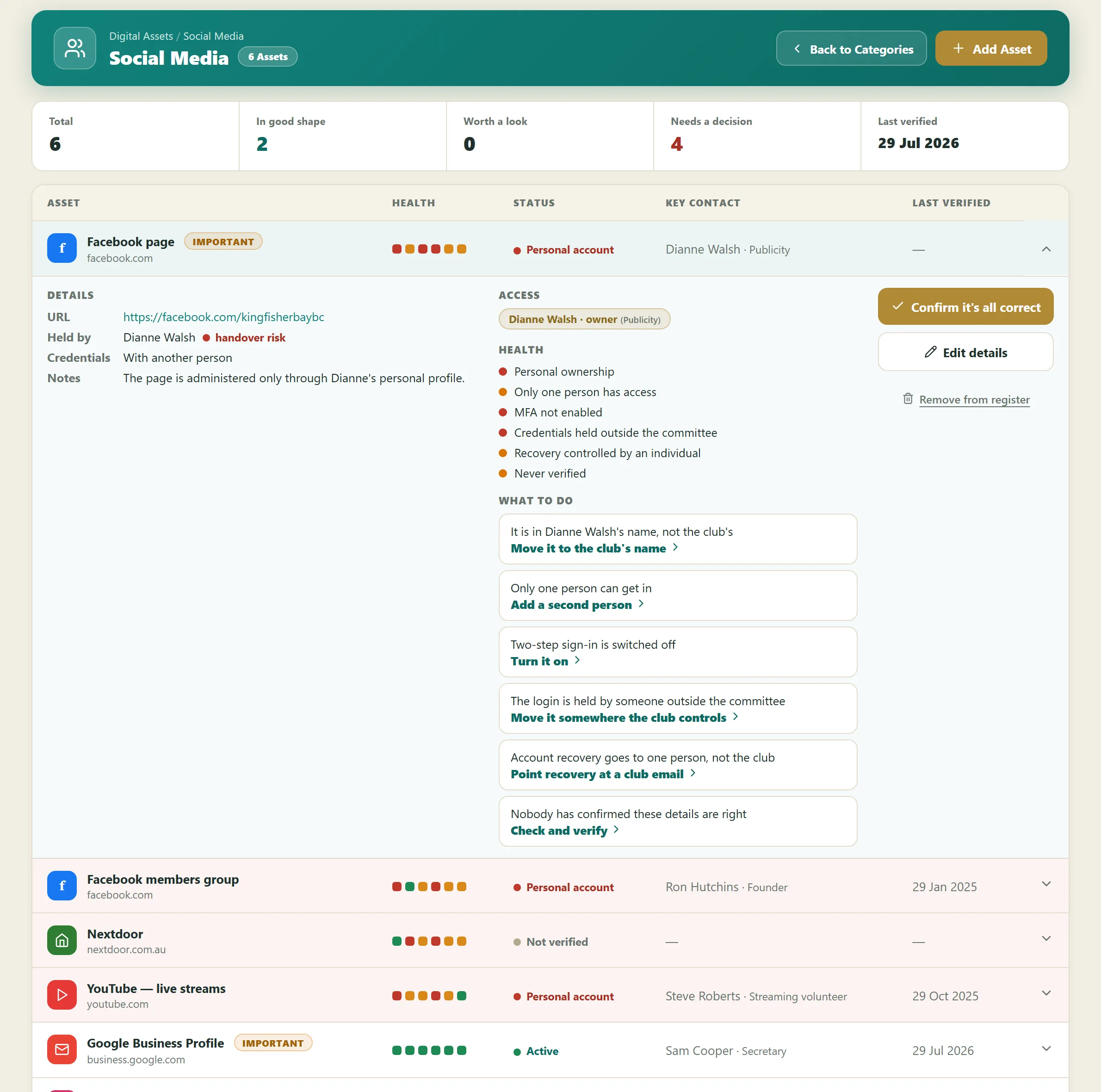
Task: Click the pencil icon in Edit details
Action: [930, 352]
